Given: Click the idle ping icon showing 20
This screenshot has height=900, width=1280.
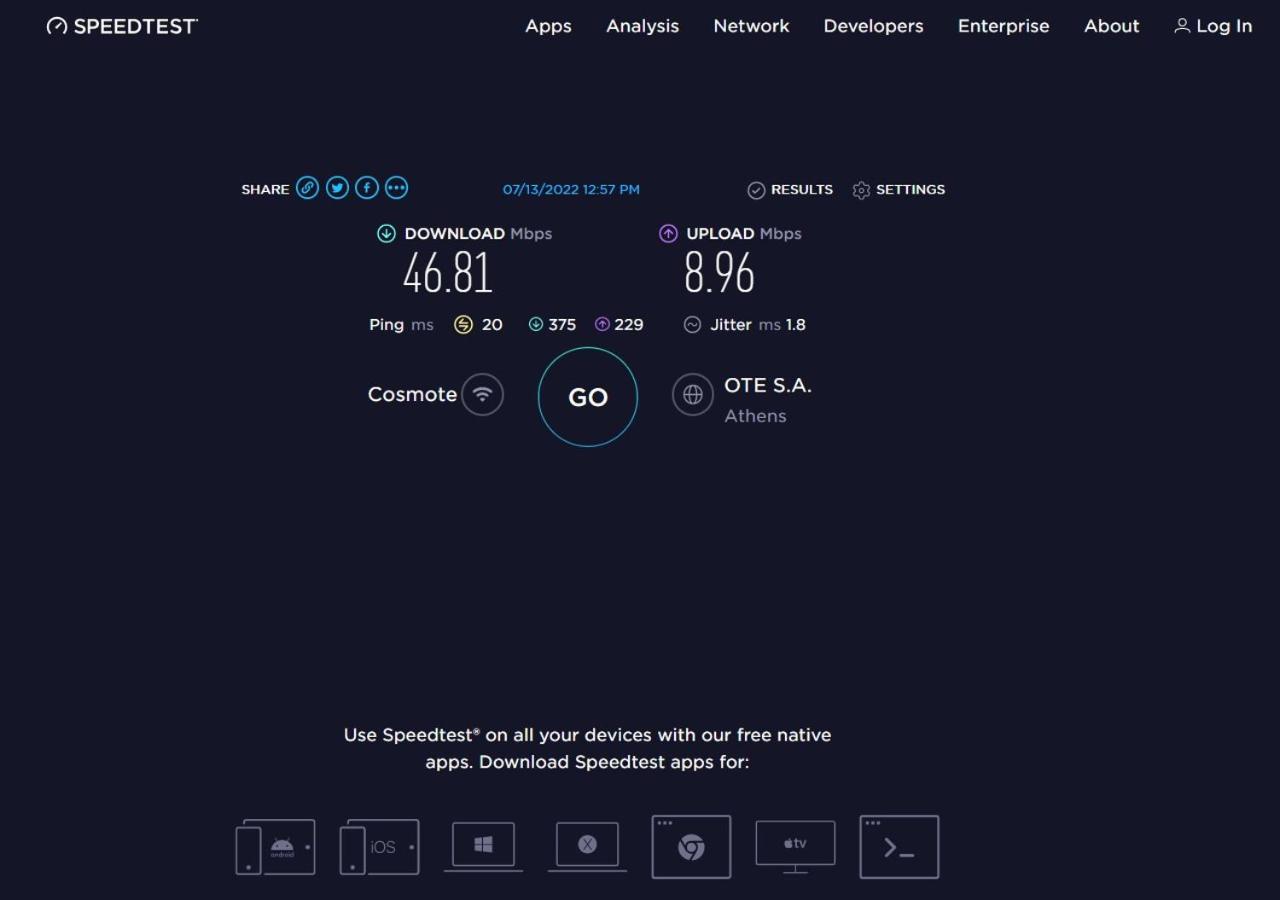Looking at the screenshot, I should [x=463, y=324].
